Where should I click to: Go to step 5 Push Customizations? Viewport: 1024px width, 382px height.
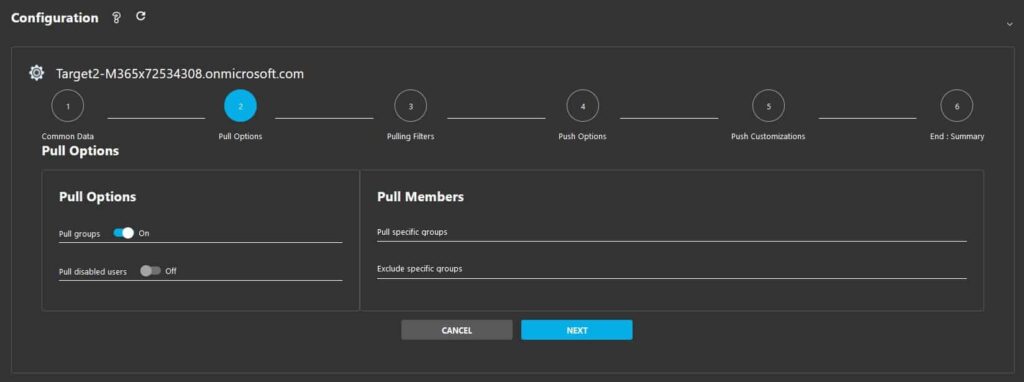tap(769, 106)
